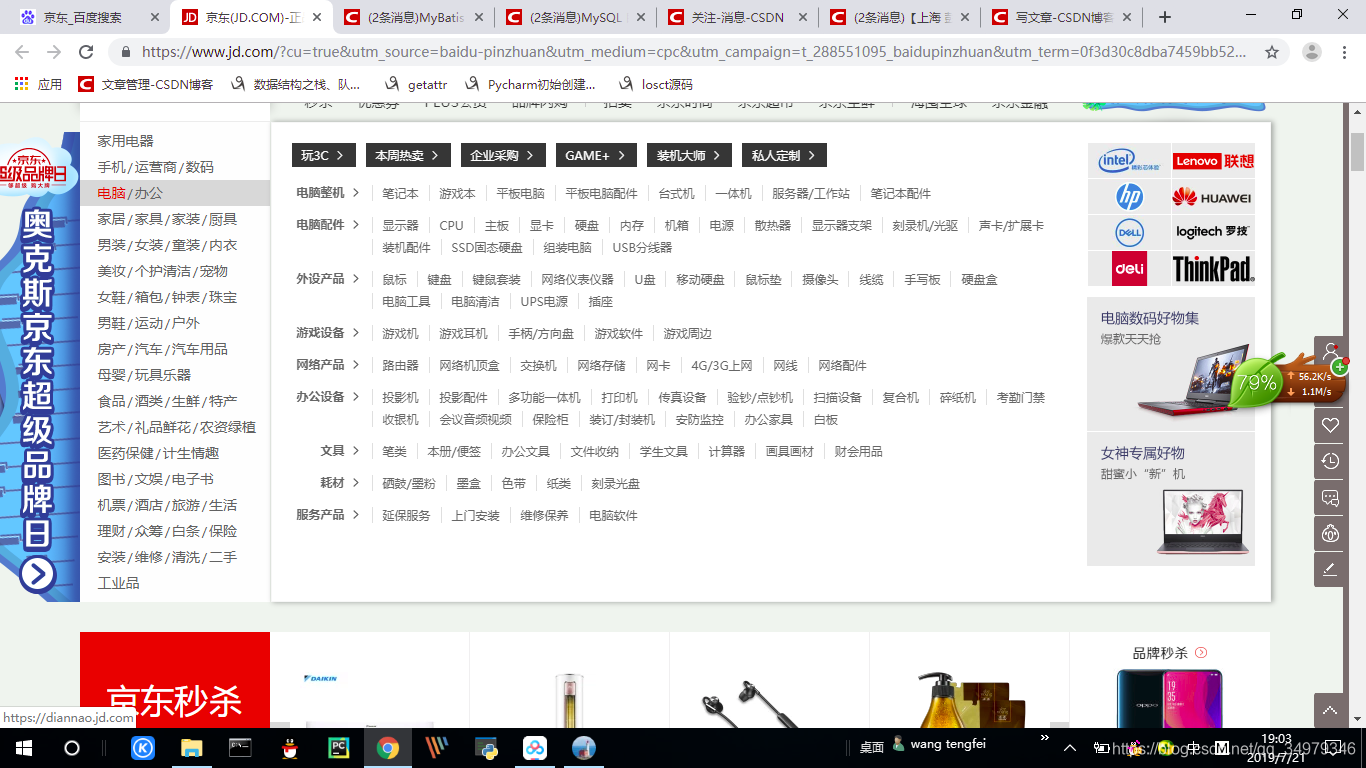
Task: Click the 装机大师 button
Action: (x=689, y=155)
